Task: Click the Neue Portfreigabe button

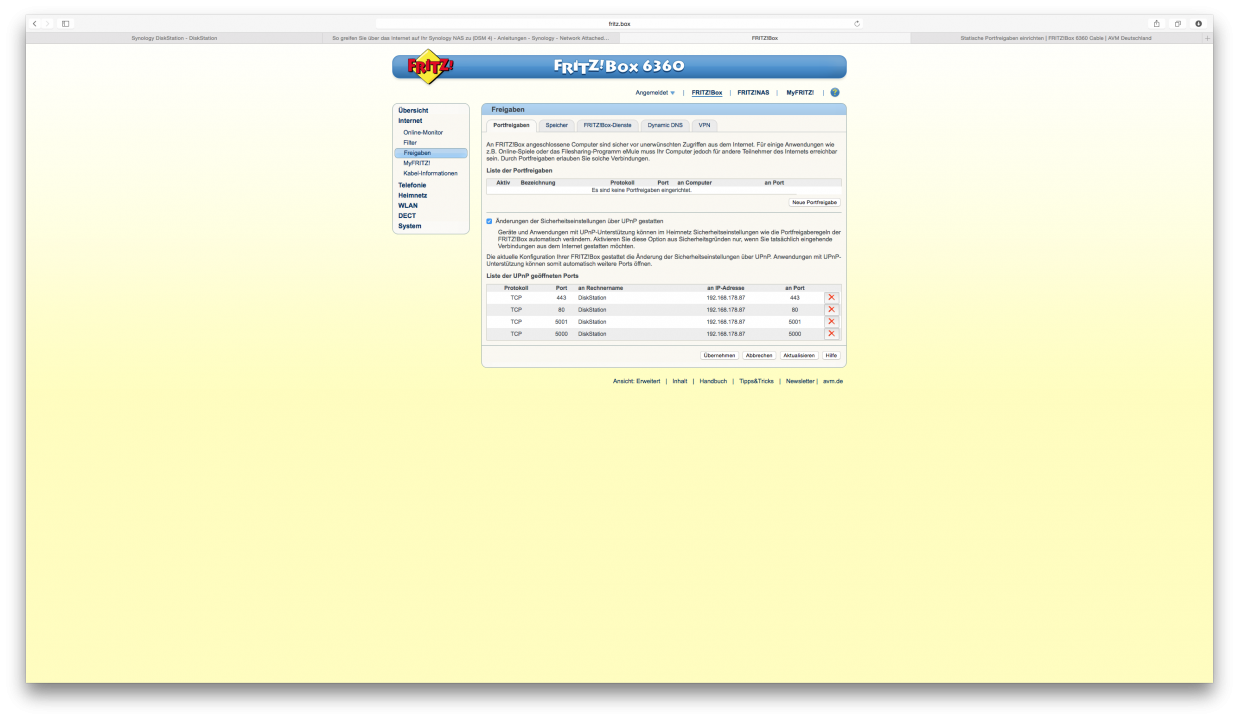Action: [814, 202]
